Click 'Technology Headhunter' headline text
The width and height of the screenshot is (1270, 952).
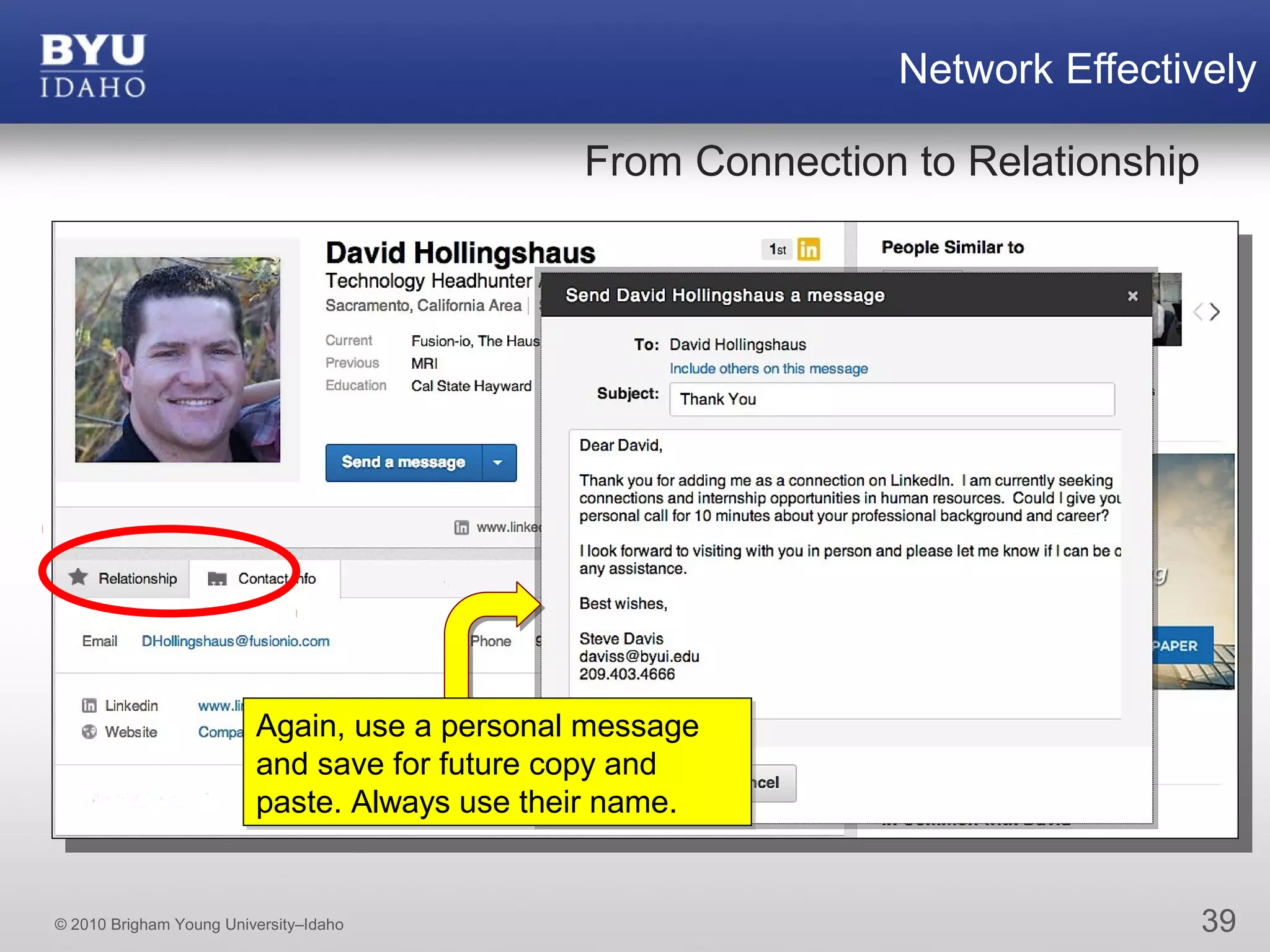click(x=429, y=281)
